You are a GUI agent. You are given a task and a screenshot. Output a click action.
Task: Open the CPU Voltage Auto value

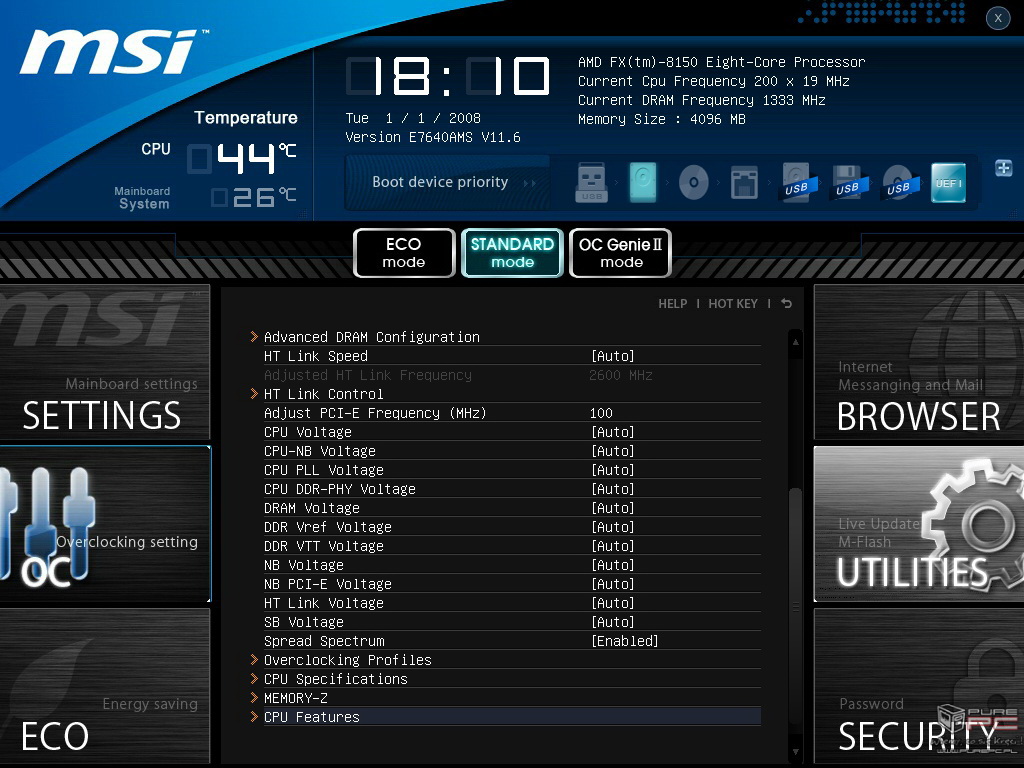tap(612, 432)
